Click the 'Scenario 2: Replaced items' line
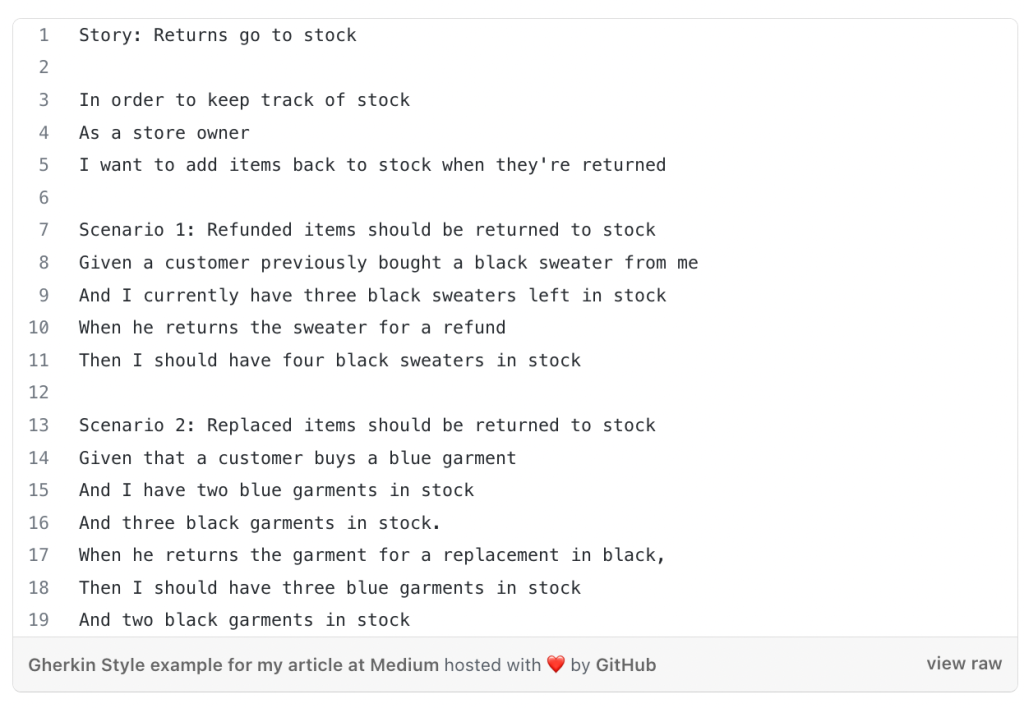 point(367,425)
